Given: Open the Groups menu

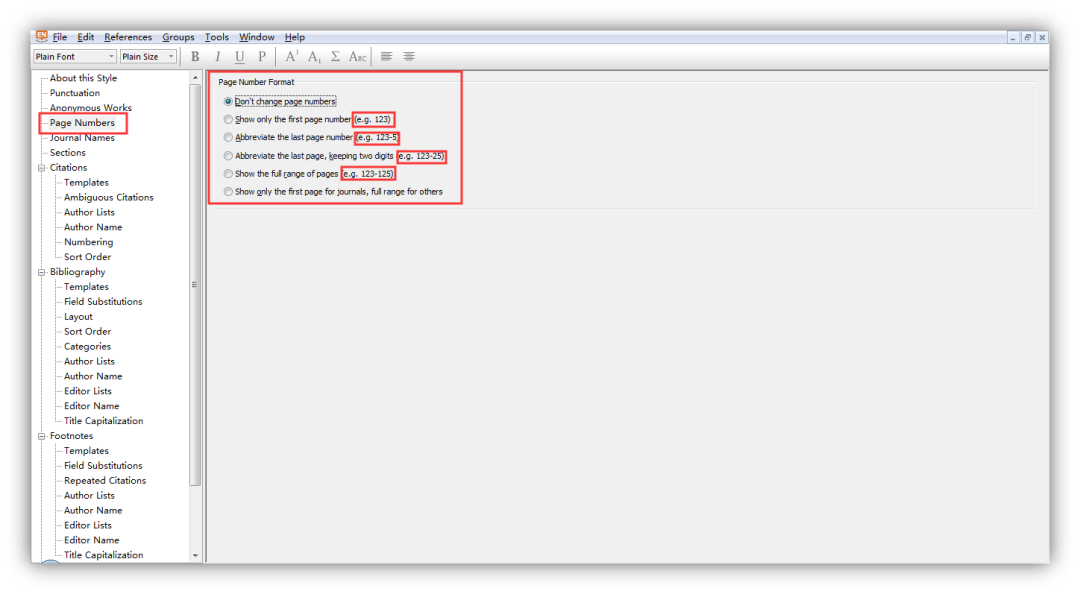Looking at the screenshot, I should (178, 37).
